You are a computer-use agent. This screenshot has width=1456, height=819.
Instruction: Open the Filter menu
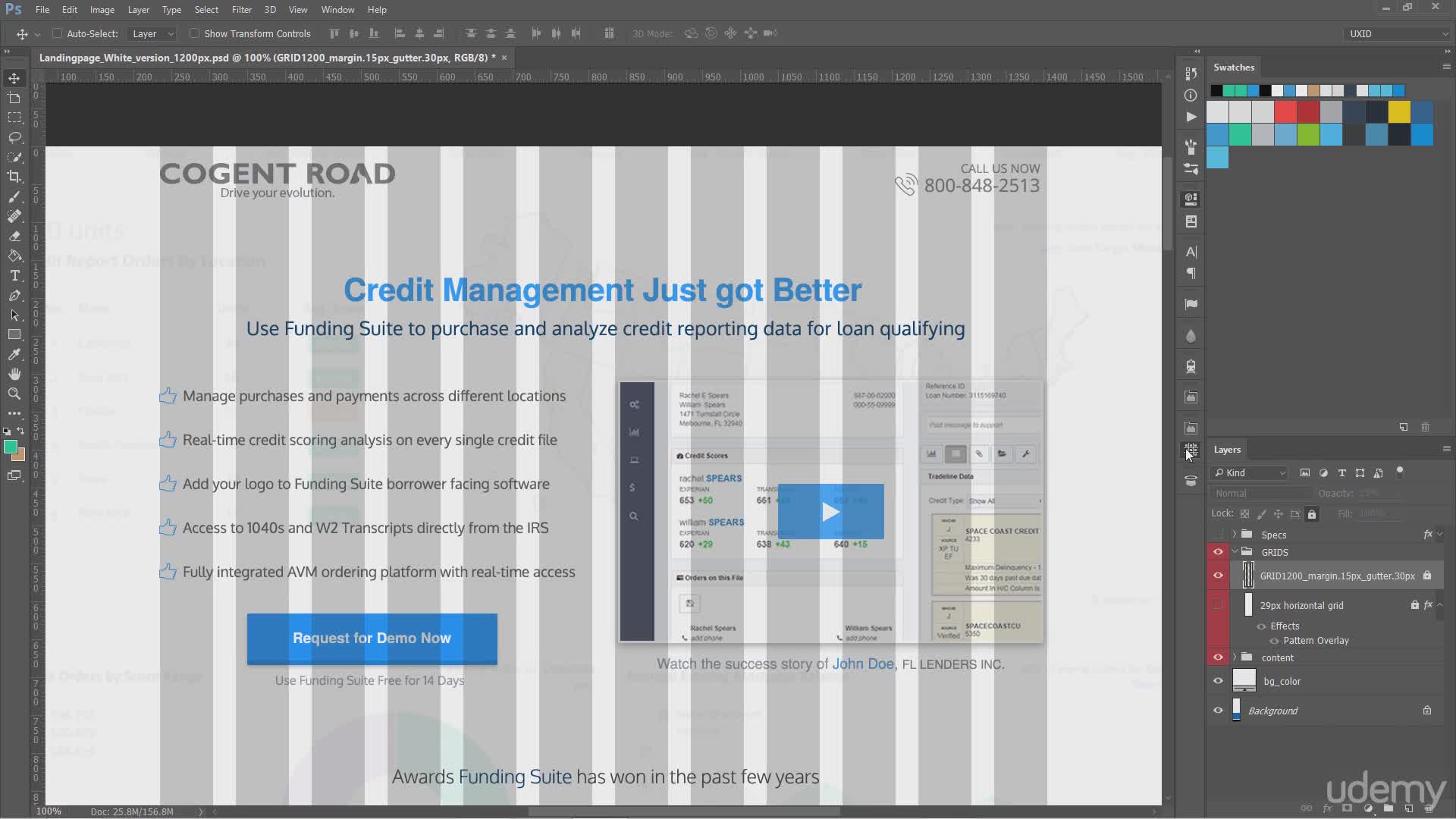pyautogui.click(x=242, y=10)
